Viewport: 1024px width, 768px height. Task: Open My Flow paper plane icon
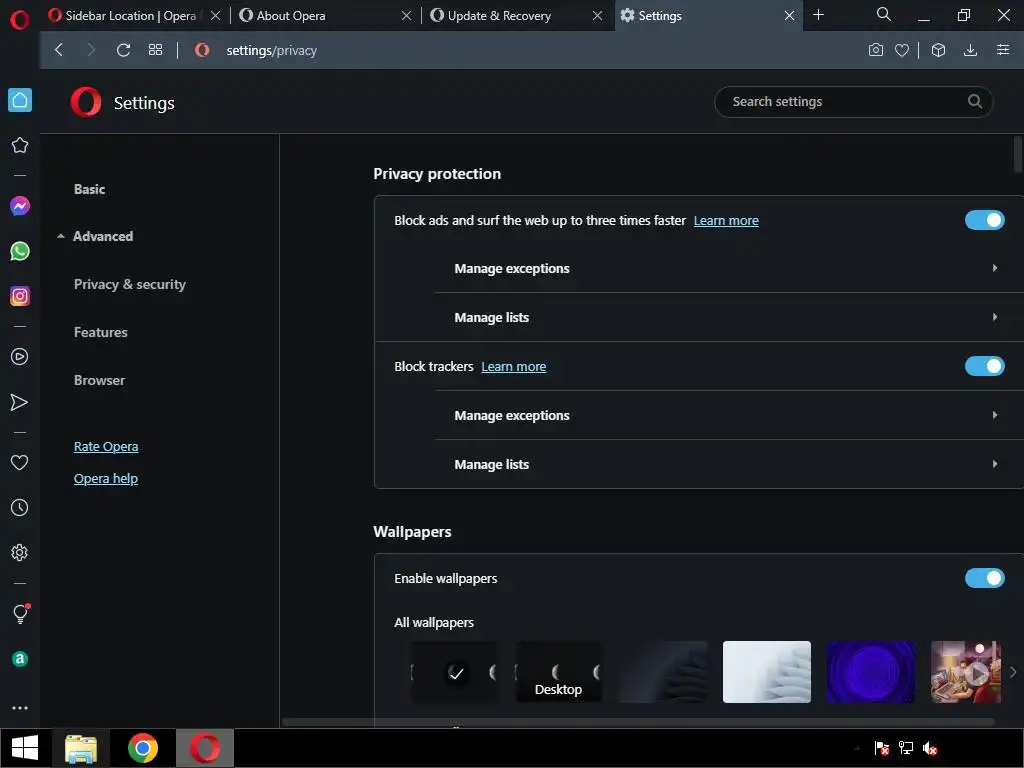pos(20,402)
